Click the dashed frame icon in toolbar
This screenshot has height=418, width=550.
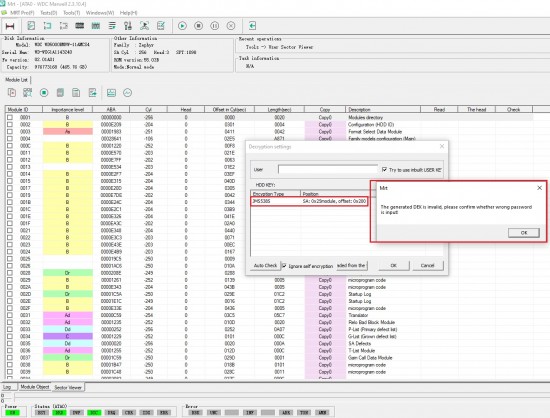pyautogui.click(x=63, y=26)
